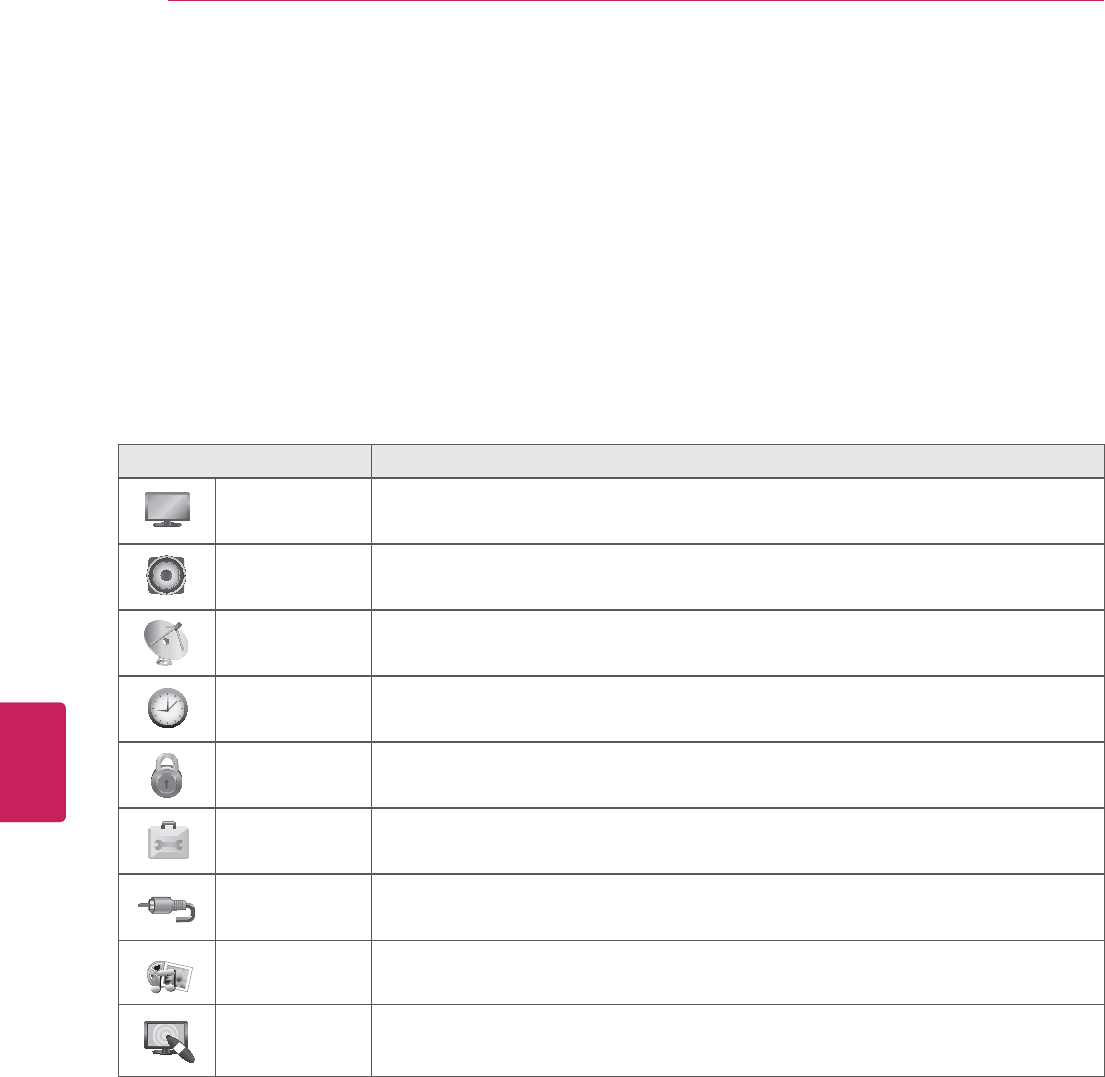Click the wide description cell in toolbox row
Screen dimensions: 1105x1077
731,840
